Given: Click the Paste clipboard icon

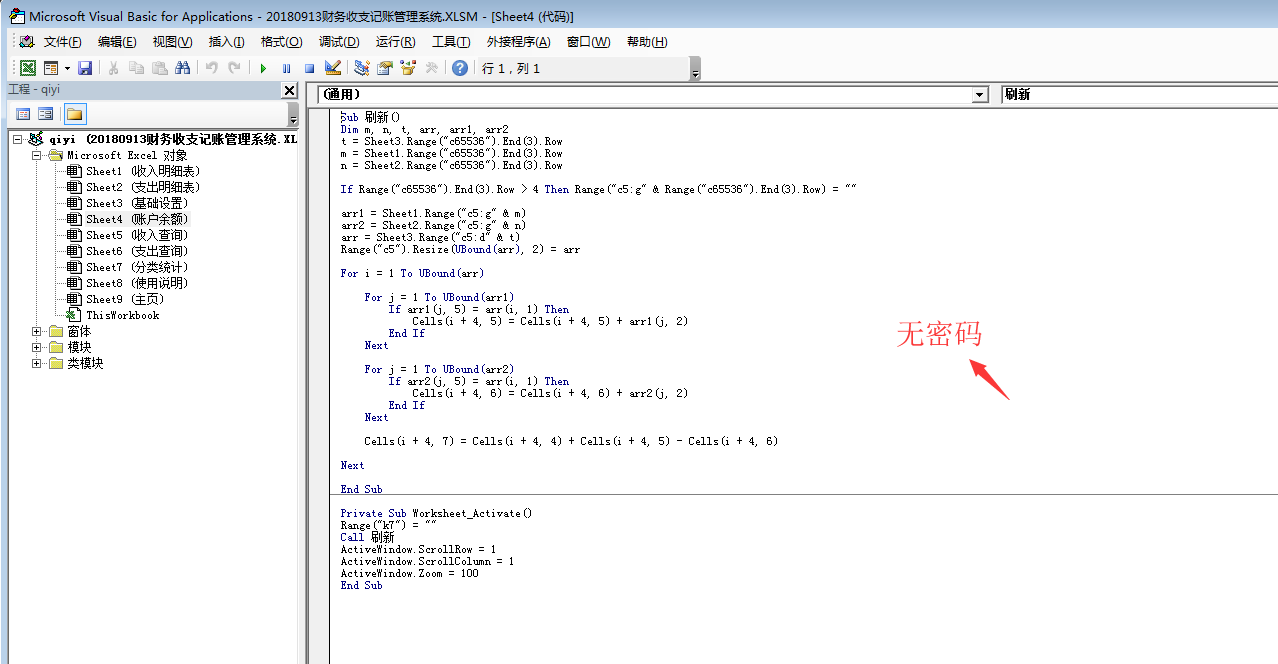Looking at the screenshot, I should coord(159,68).
